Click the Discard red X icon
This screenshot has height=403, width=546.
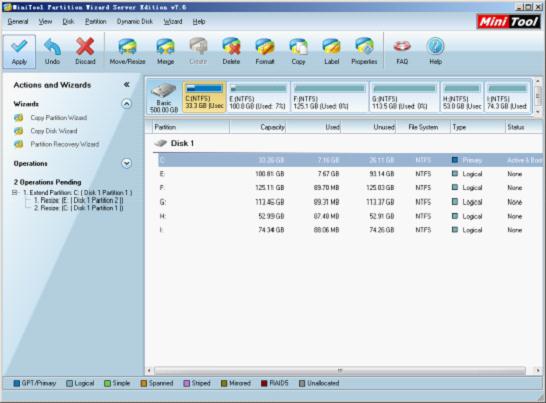tap(85, 47)
